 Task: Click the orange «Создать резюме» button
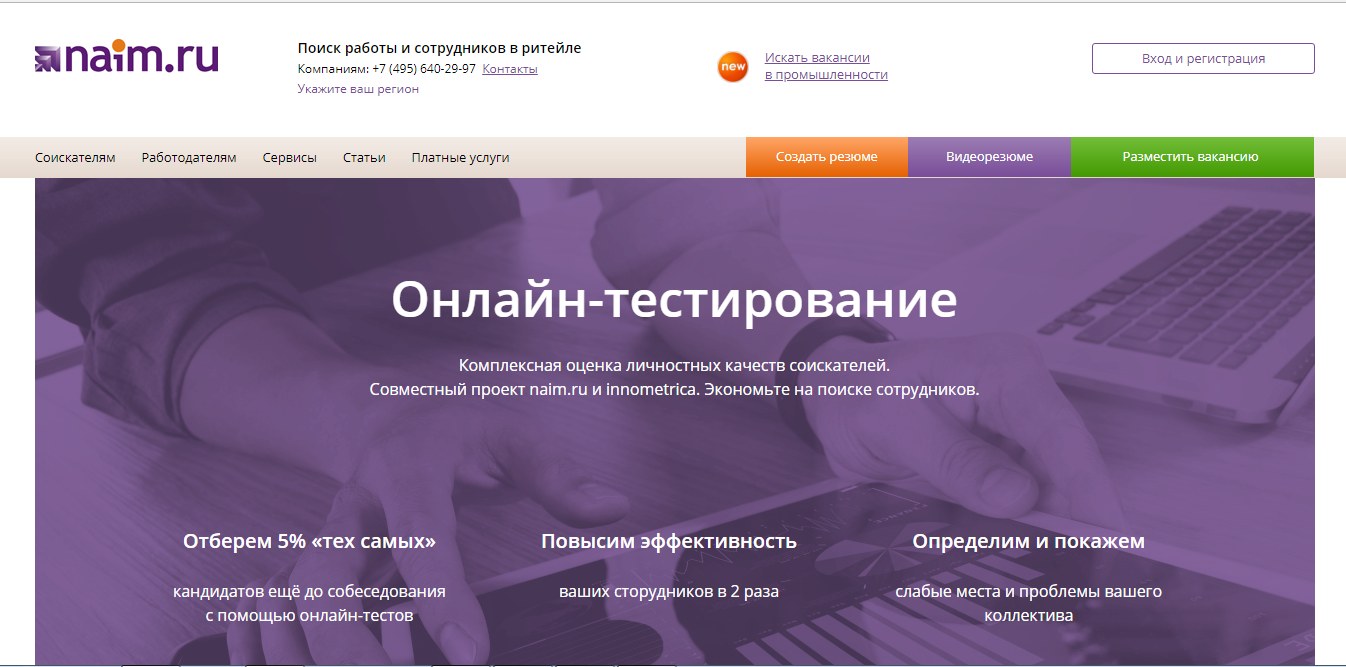(x=826, y=157)
